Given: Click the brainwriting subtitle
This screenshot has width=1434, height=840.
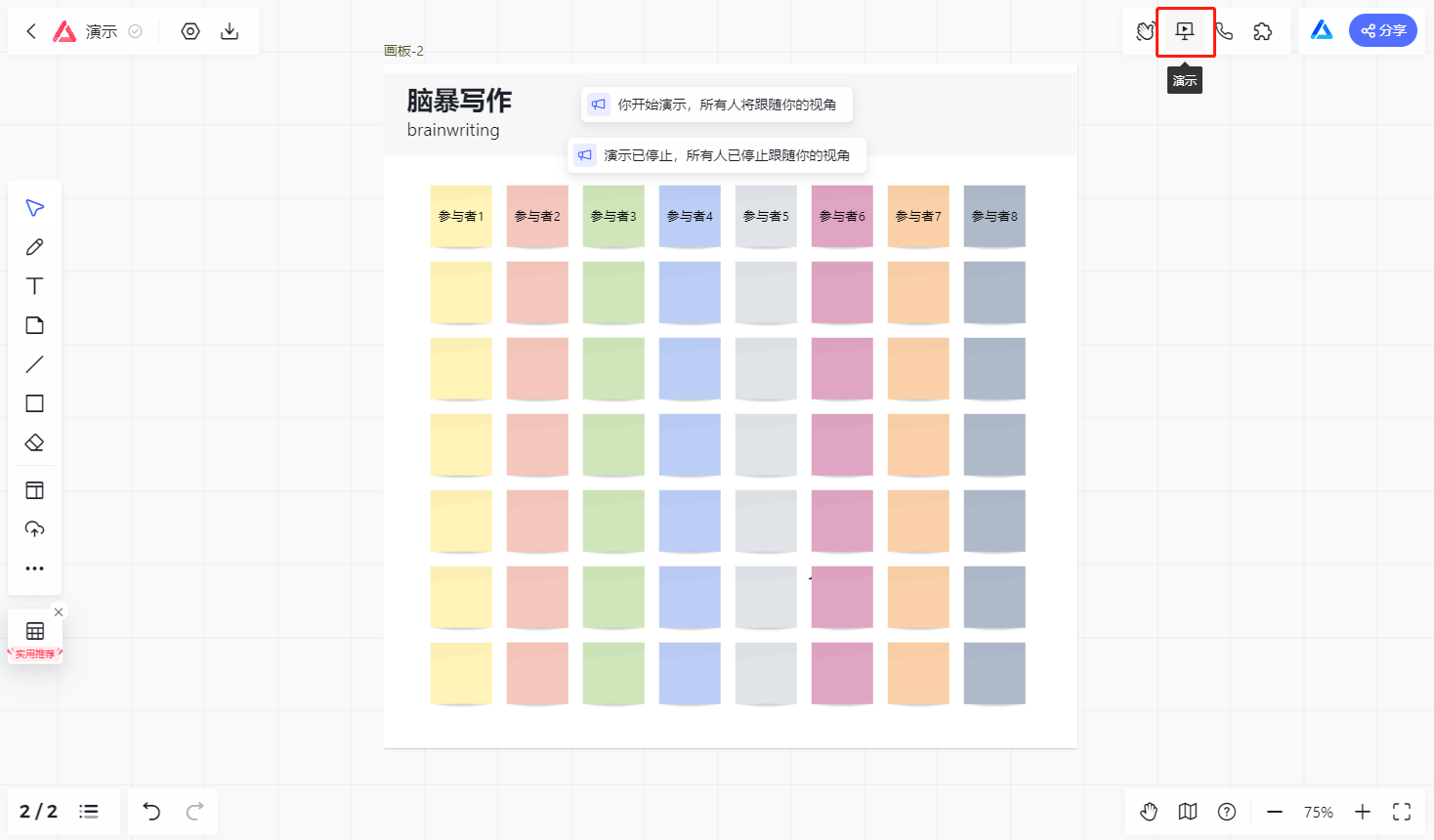Looking at the screenshot, I should coord(453,130).
